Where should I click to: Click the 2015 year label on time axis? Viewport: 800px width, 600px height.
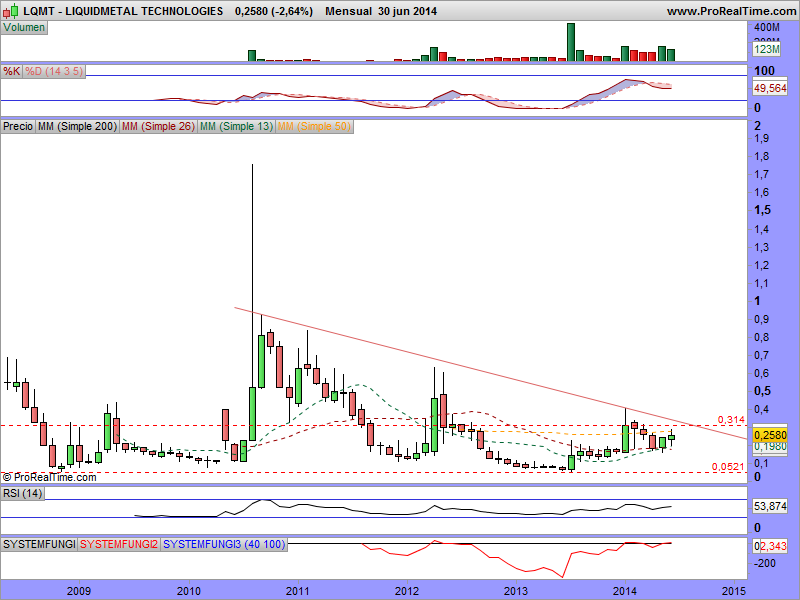tap(734, 591)
